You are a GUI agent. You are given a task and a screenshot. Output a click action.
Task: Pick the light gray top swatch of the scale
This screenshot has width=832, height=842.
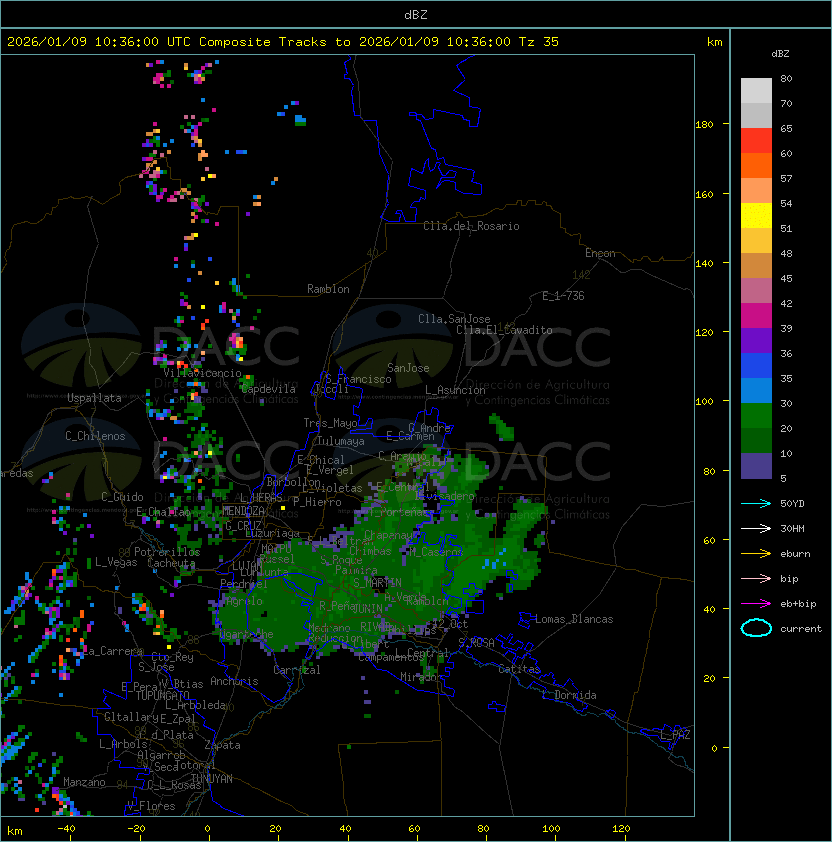(x=756, y=91)
